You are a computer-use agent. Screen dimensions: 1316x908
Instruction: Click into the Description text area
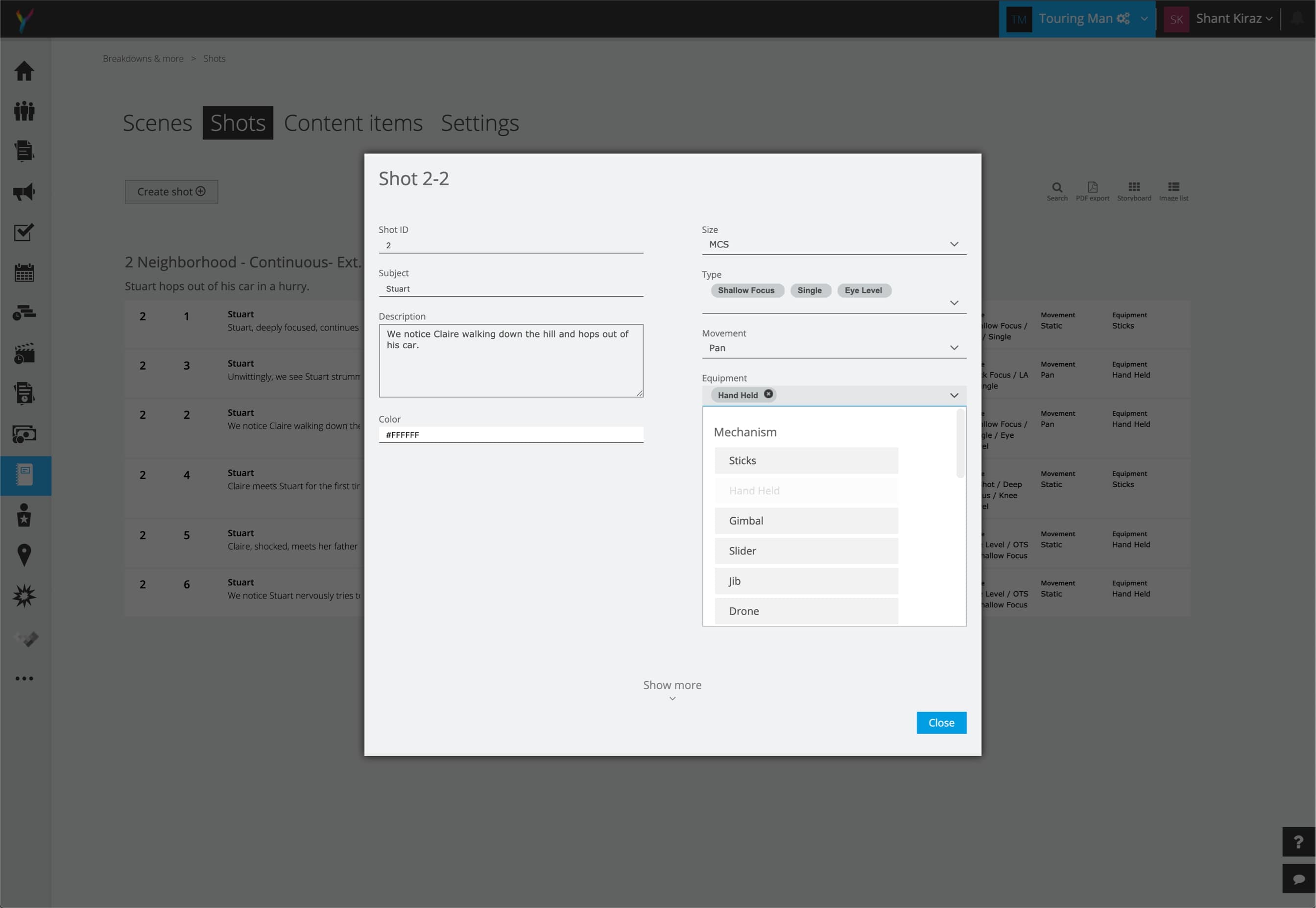(511, 360)
